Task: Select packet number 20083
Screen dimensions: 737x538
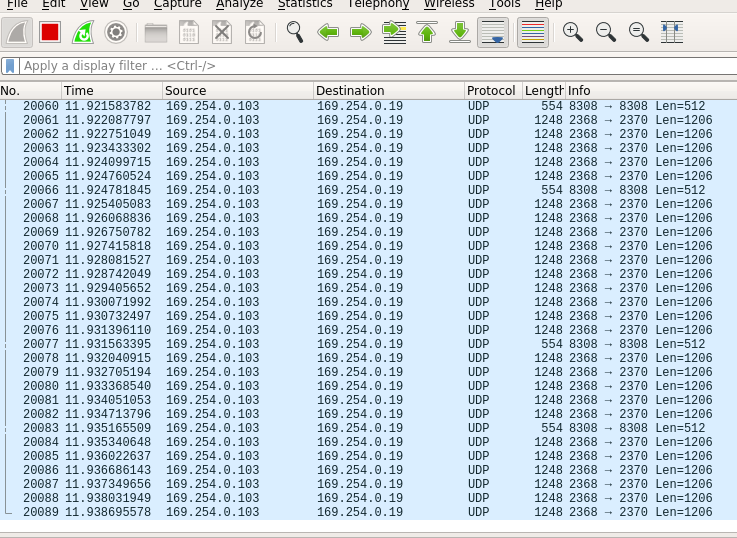Action: [368, 428]
